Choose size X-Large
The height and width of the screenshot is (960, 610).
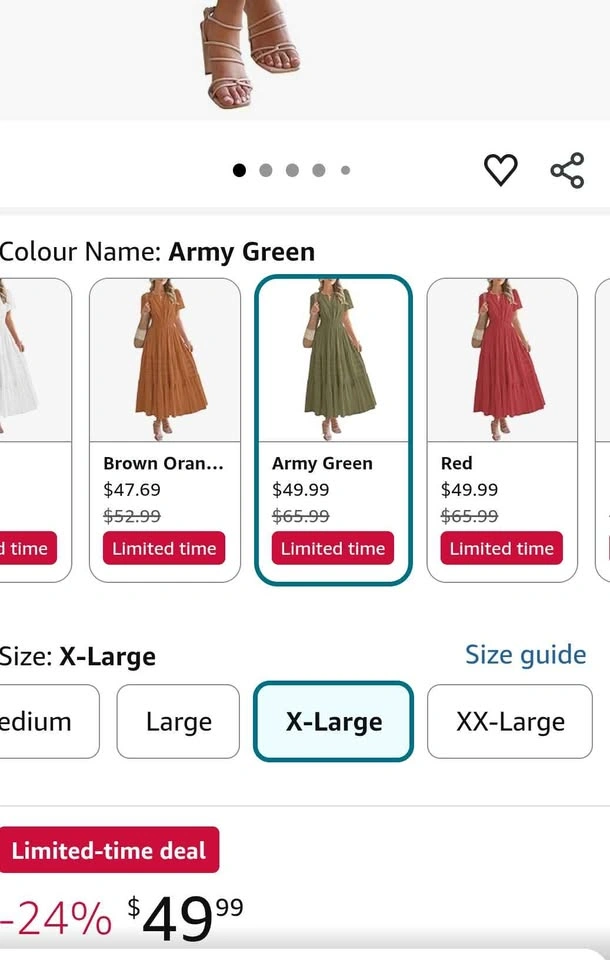pos(333,721)
